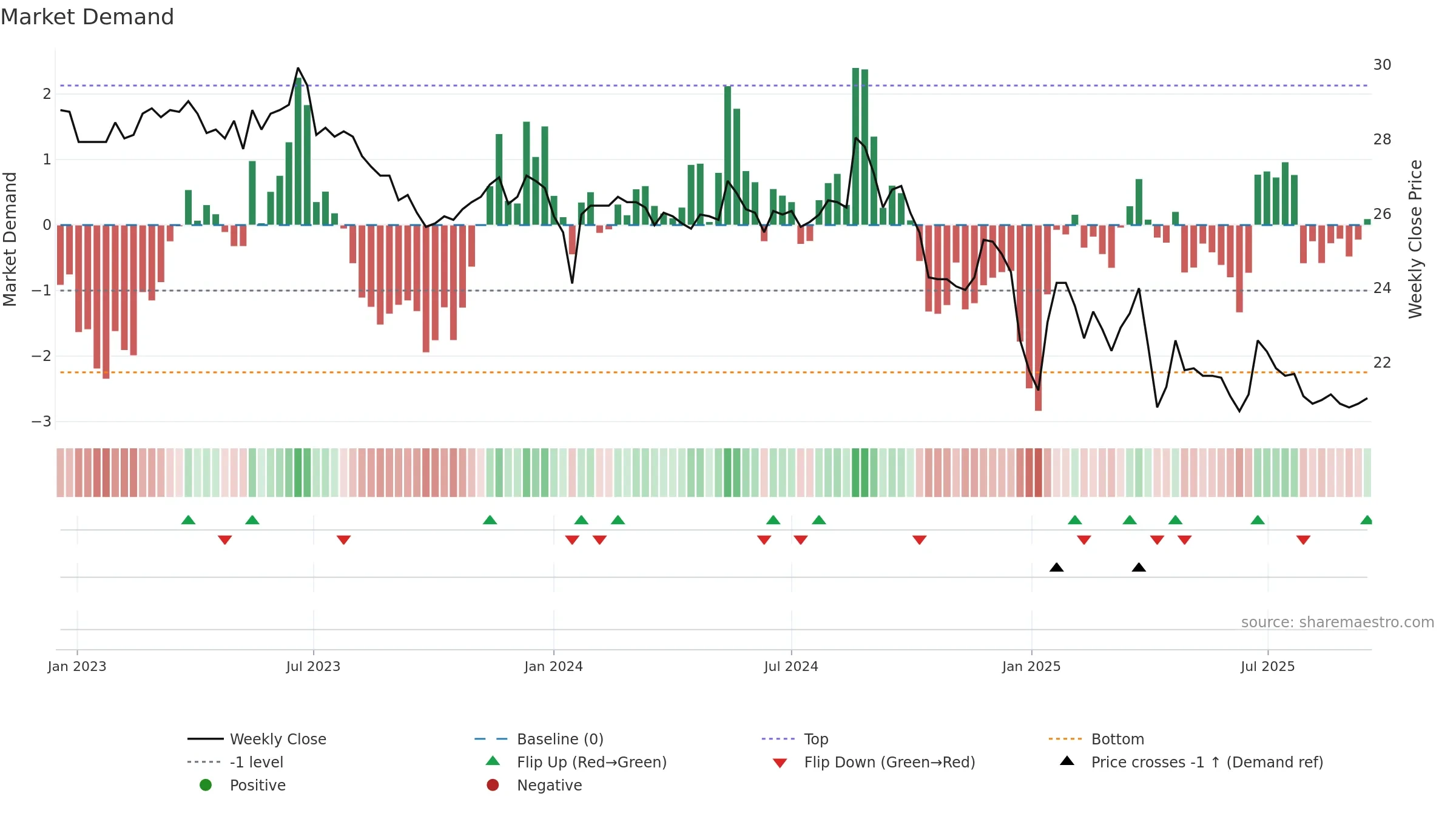The width and height of the screenshot is (1456, 819).
Task: Click the rotated 'Market Demand' y-axis label
Action: (10, 239)
